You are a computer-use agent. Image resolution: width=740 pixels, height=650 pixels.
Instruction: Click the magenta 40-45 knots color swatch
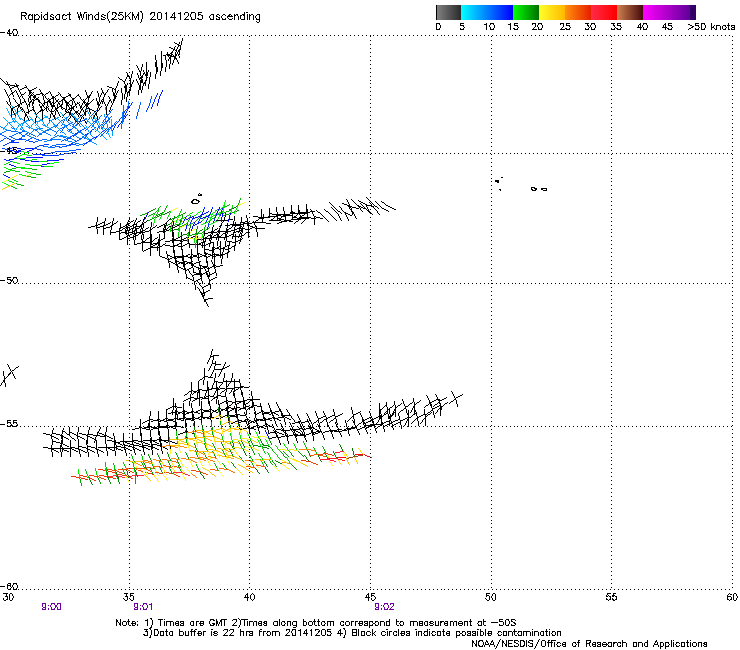(x=656, y=12)
